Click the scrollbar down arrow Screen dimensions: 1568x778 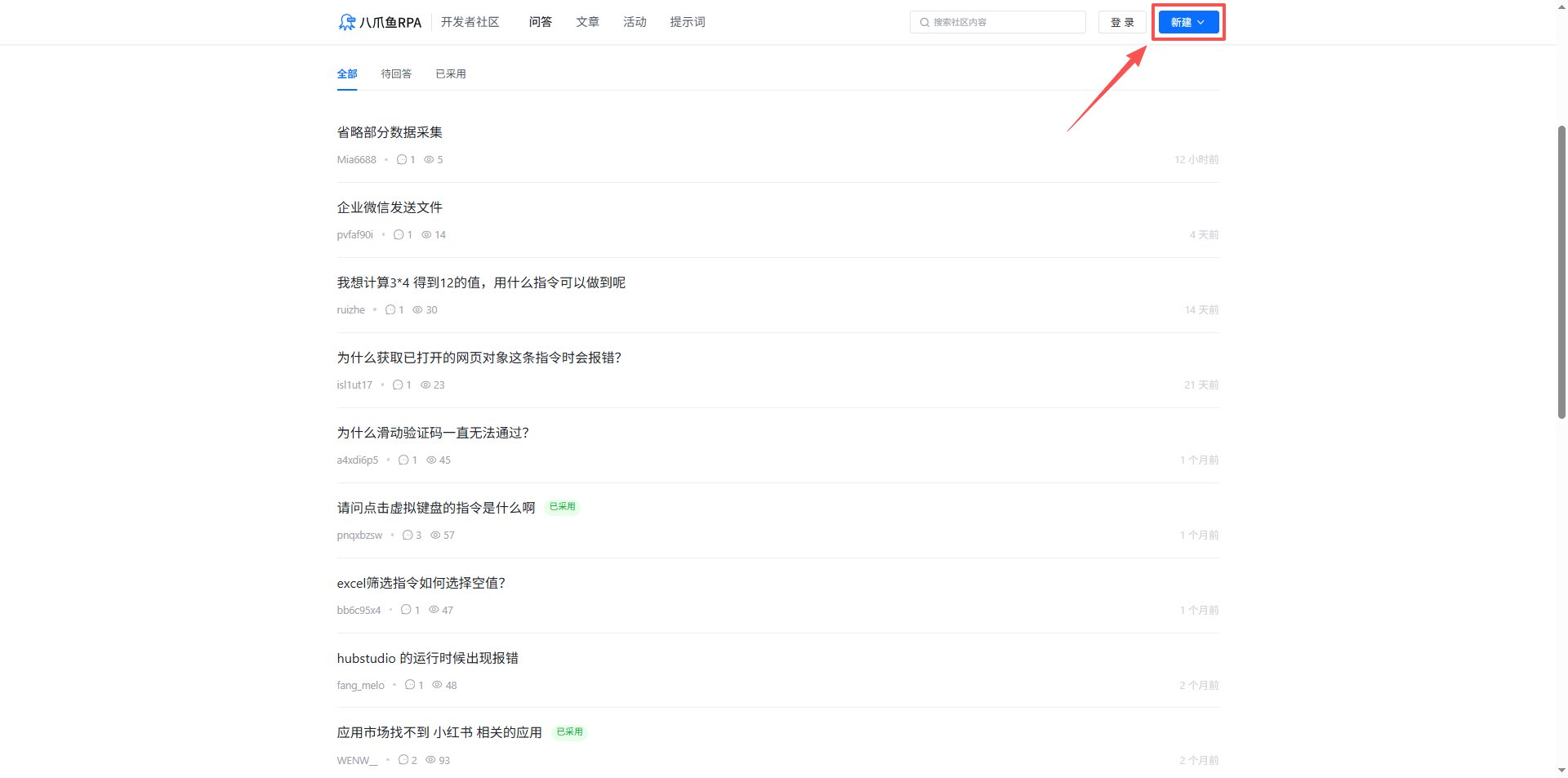(1561, 771)
